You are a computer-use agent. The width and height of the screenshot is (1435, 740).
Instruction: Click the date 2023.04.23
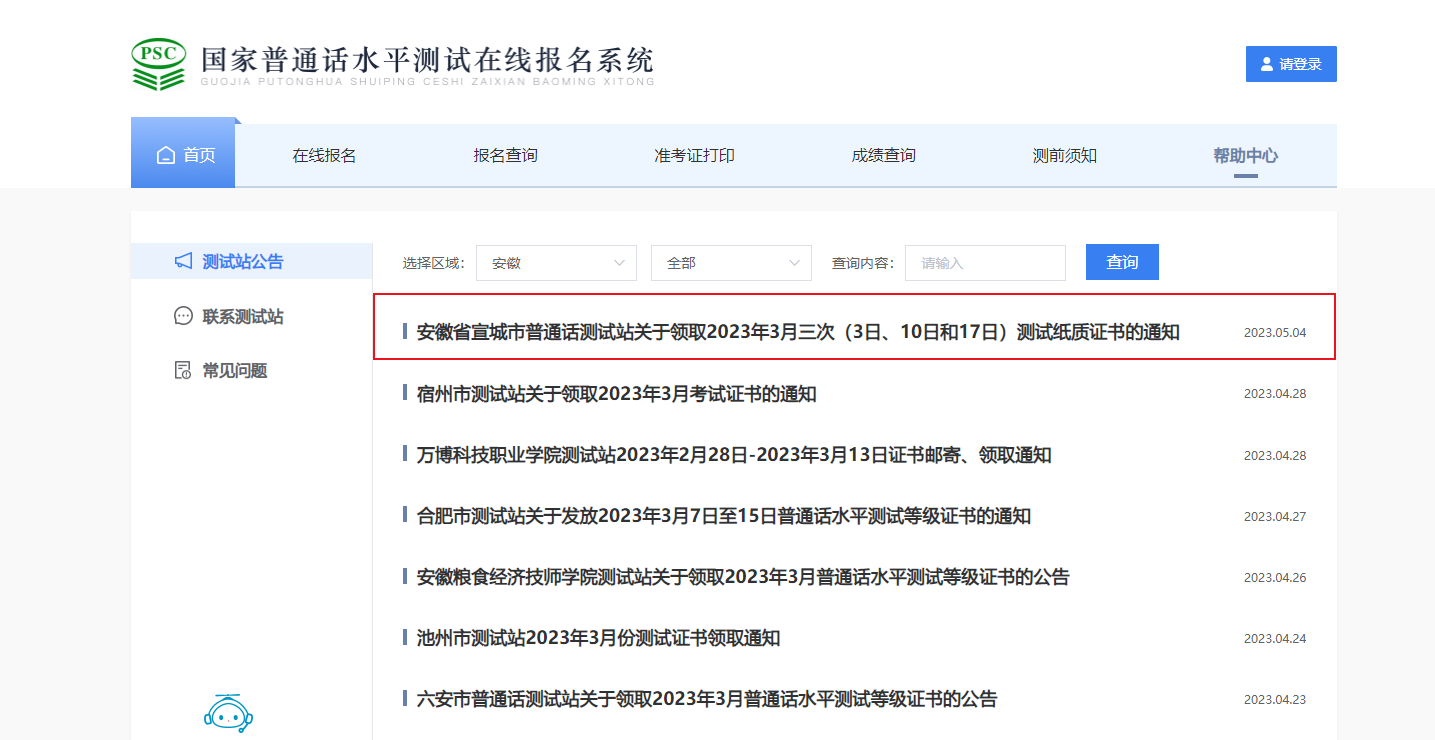tap(1275, 700)
